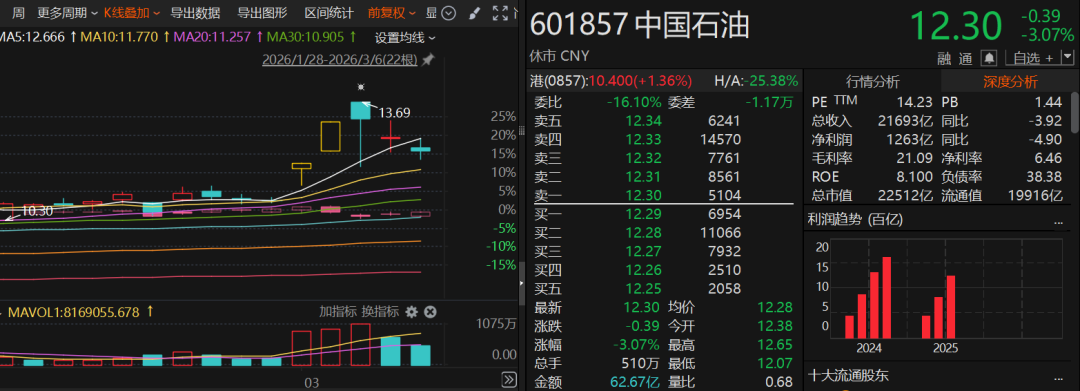Viewport: 1080px width, 391px height.
Task: Click the 10.30 low price label on chart
Action: click(37, 211)
